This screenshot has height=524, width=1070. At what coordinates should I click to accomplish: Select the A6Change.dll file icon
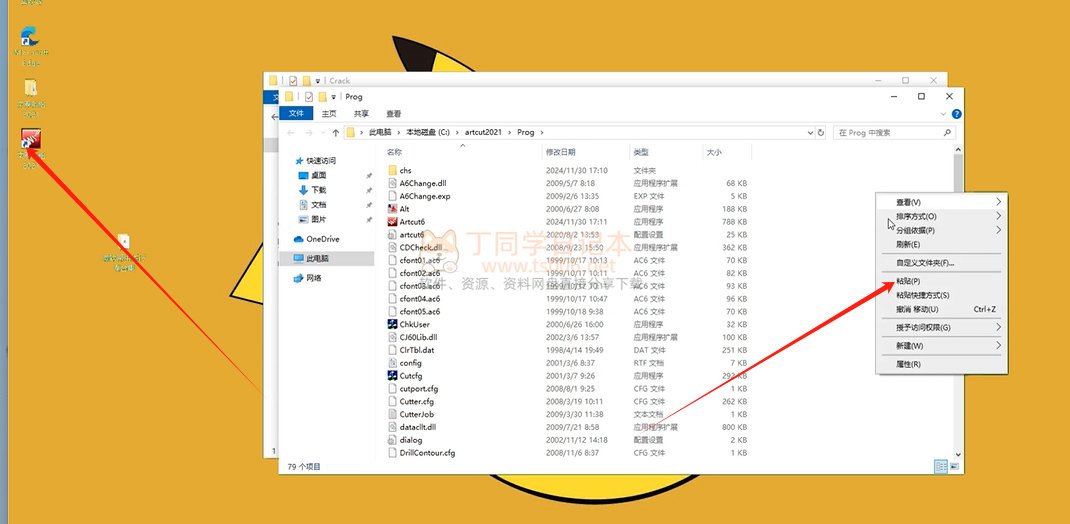(392, 183)
